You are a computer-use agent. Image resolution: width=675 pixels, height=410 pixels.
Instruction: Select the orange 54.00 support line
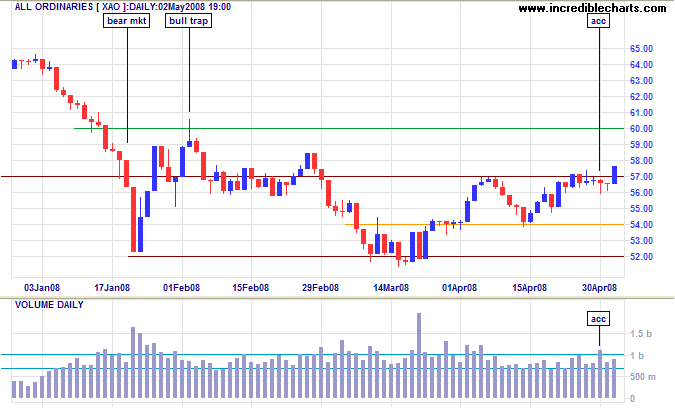click(484, 224)
